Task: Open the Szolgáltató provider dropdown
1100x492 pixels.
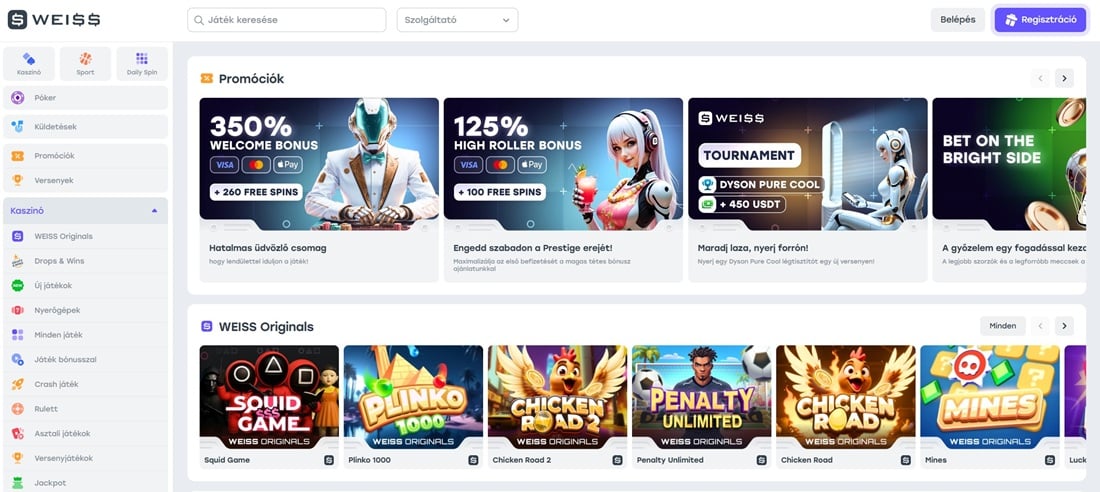Action: pos(457,20)
